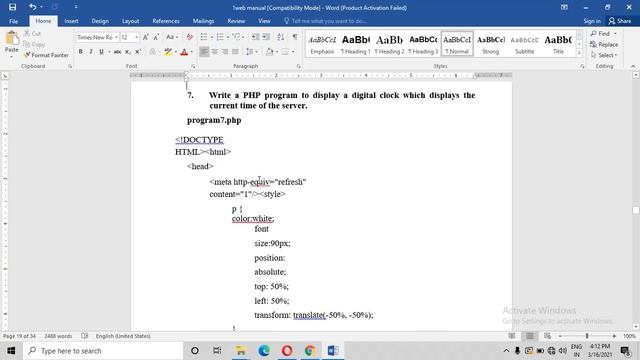Screen dimensions: 640x360
Task: Apply the Heading 1 style
Action: tap(356, 44)
